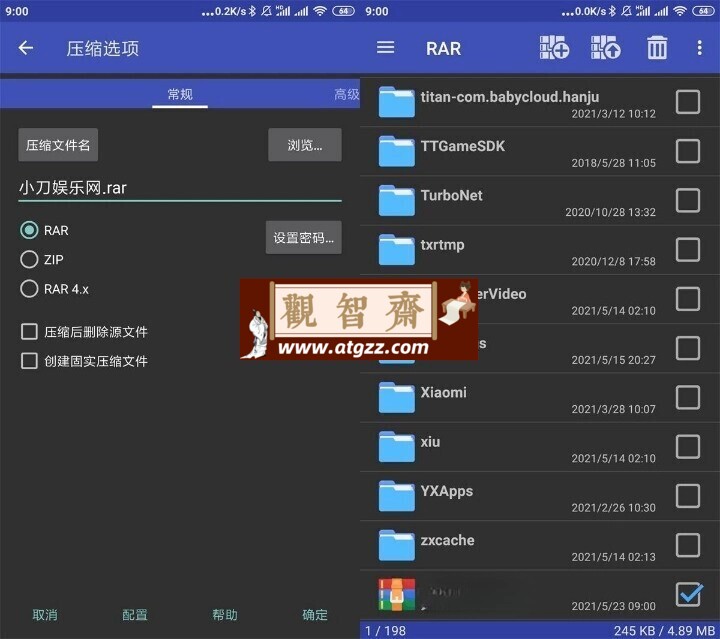This screenshot has width=720, height=639.
Task: Tap the TTGameSDK folder name
Action: tap(463, 146)
